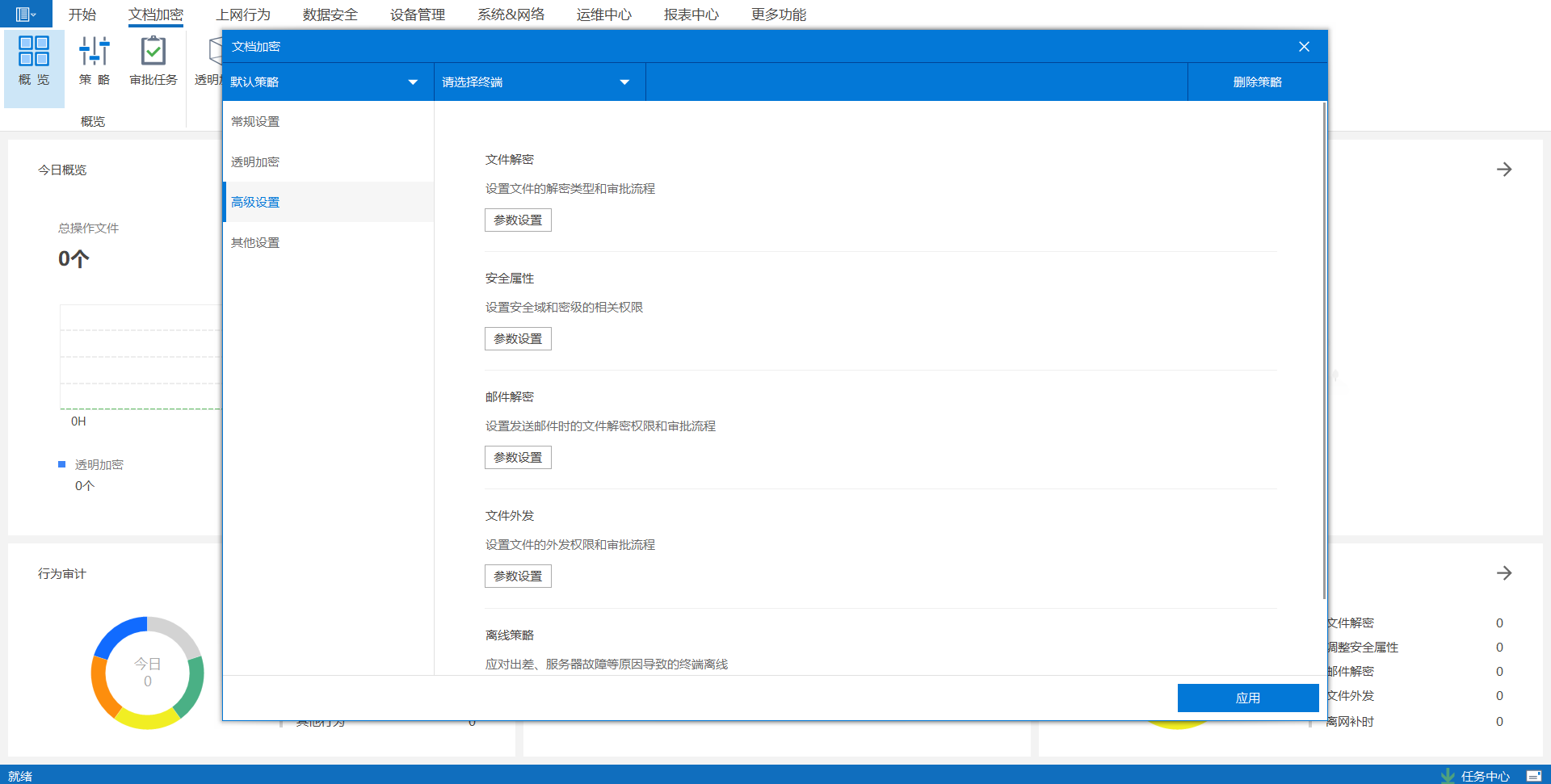Click the arrow icon in Today Overview panel
Image resolution: width=1551 pixels, height=784 pixels.
tap(1503, 170)
